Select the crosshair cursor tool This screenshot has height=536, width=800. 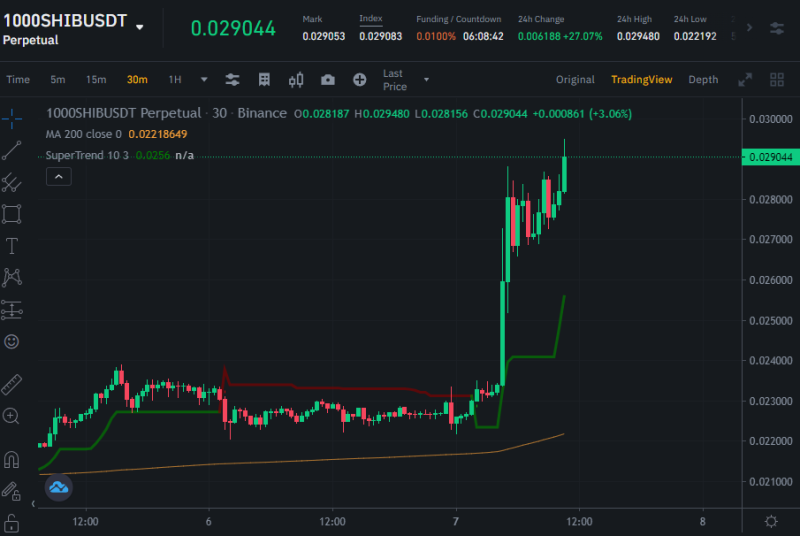11,119
